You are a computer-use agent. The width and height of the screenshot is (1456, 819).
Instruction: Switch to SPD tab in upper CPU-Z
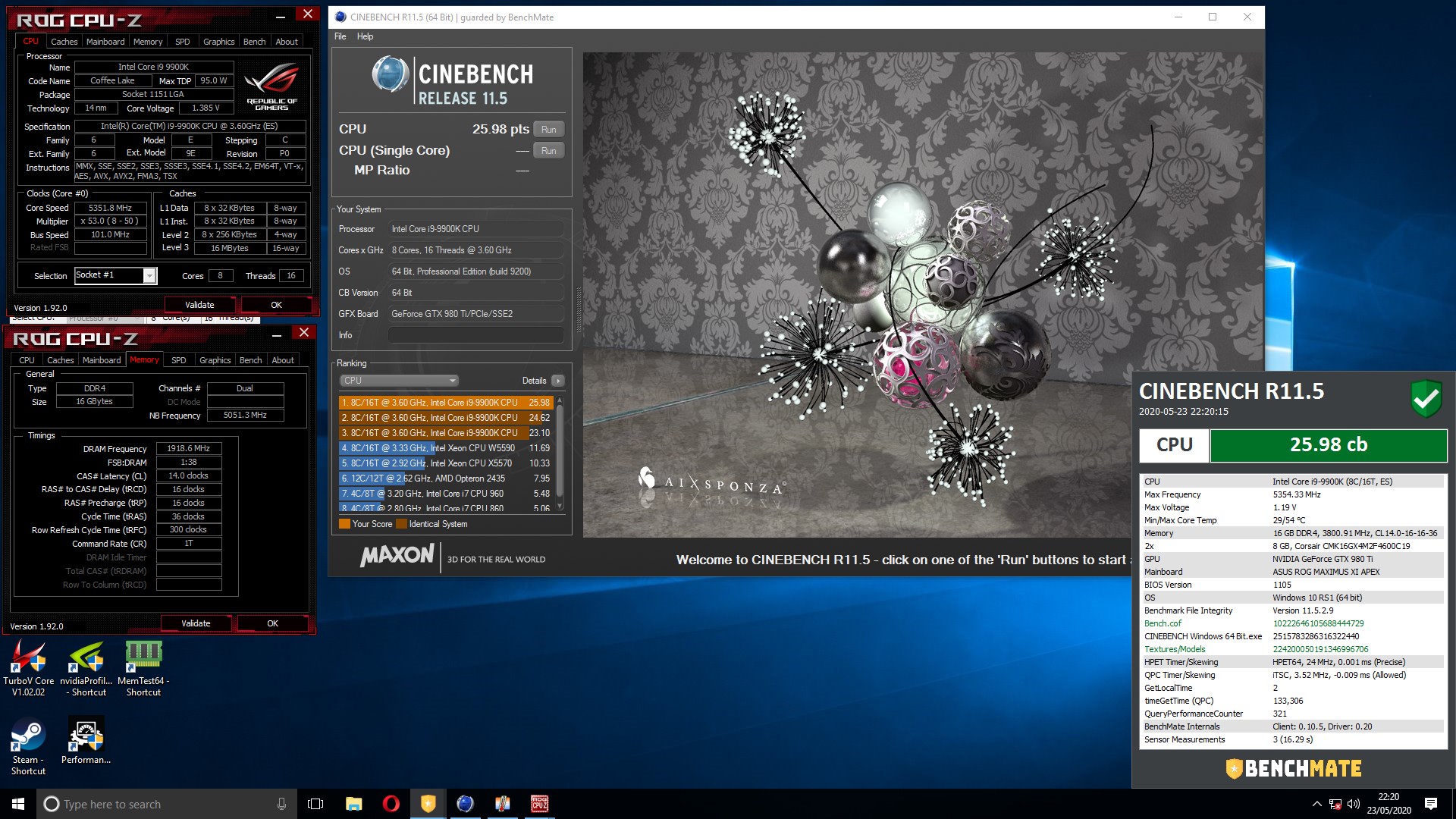[183, 42]
